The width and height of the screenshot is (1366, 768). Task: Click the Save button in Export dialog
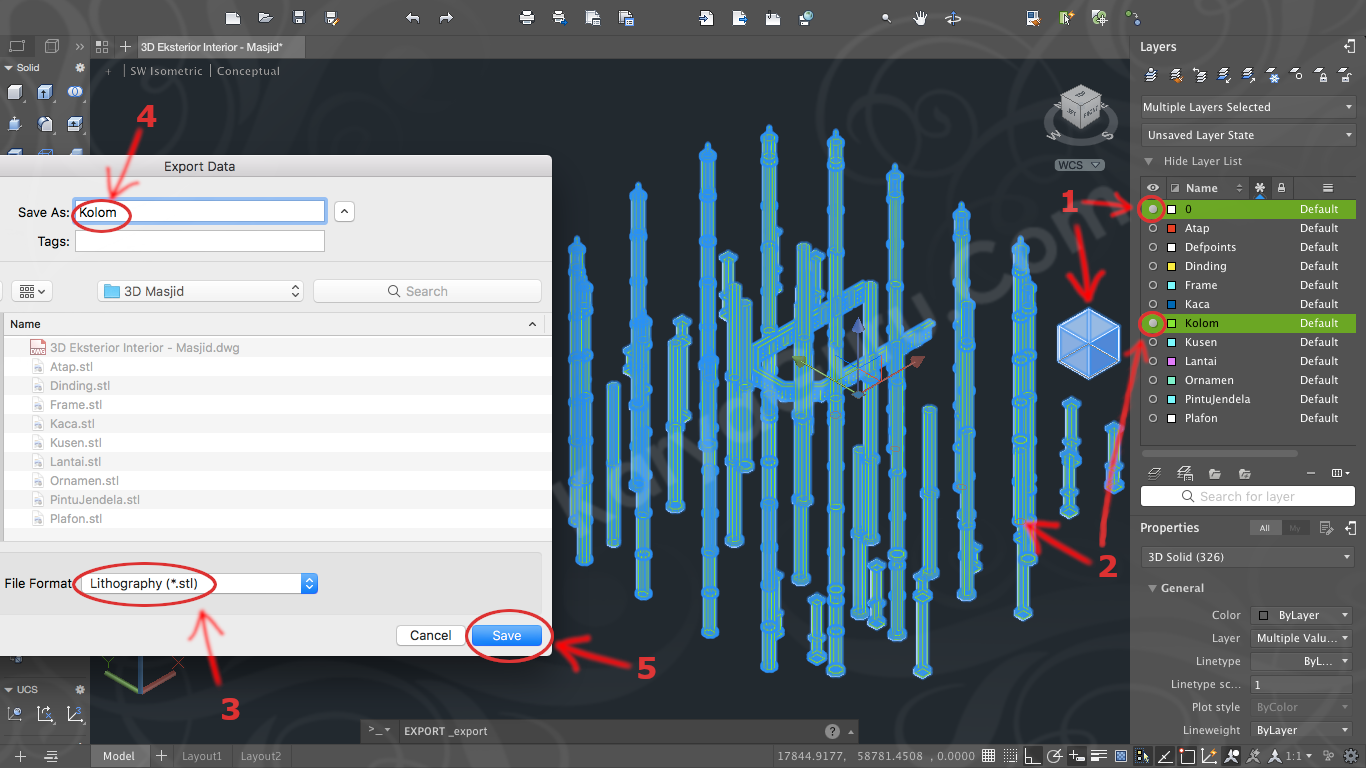point(507,635)
